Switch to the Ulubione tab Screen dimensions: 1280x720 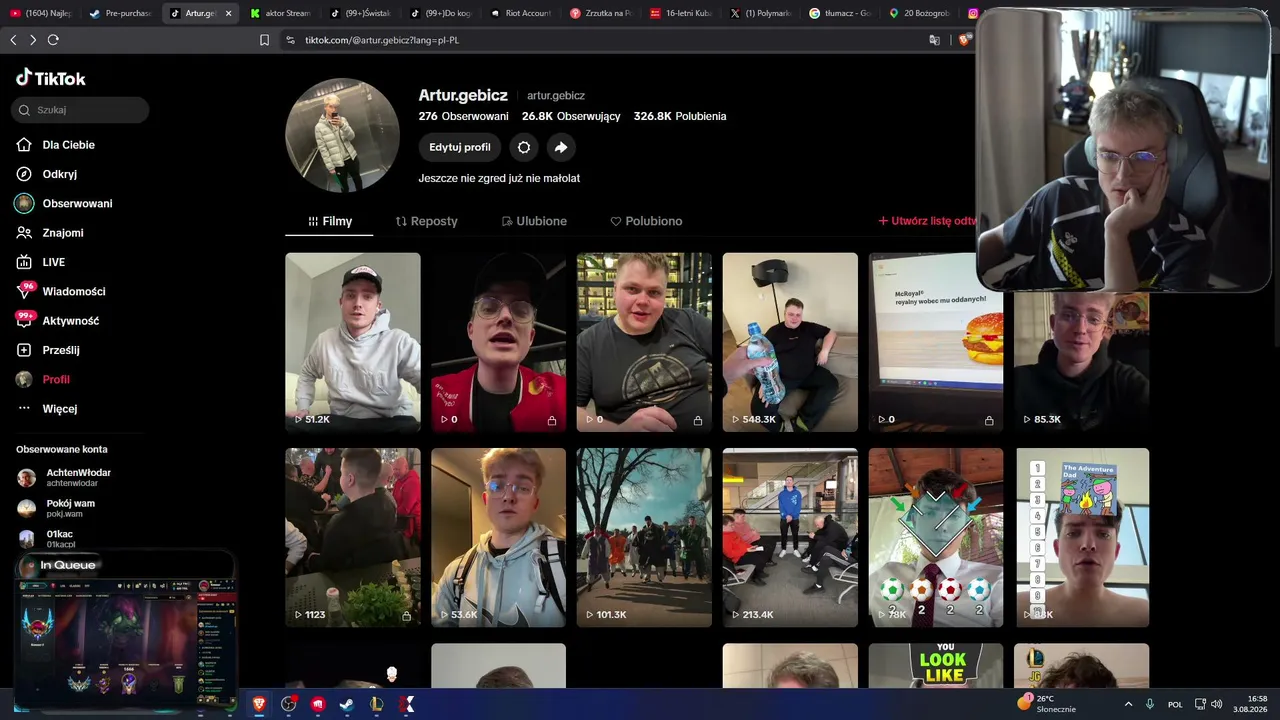click(x=535, y=221)
